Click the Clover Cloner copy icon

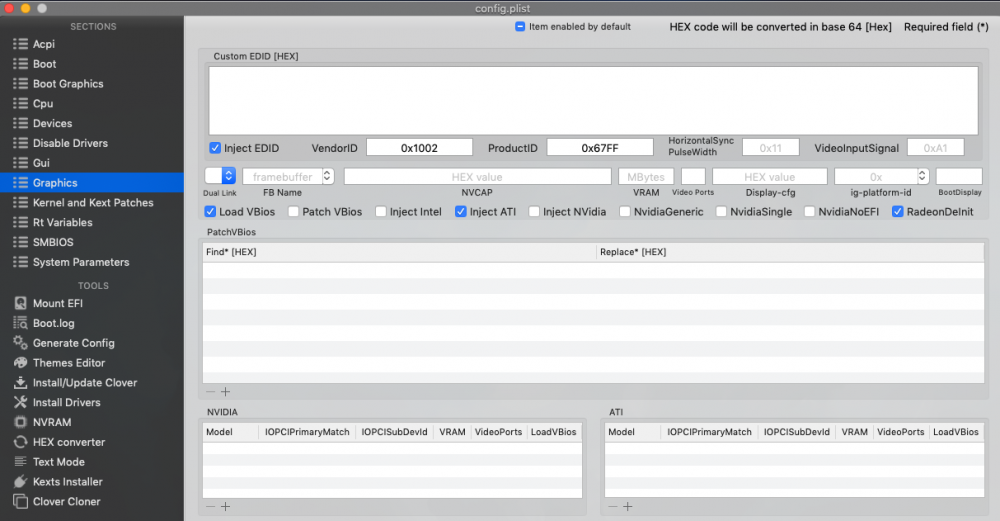pyautogui.click(x=20, y=501)
